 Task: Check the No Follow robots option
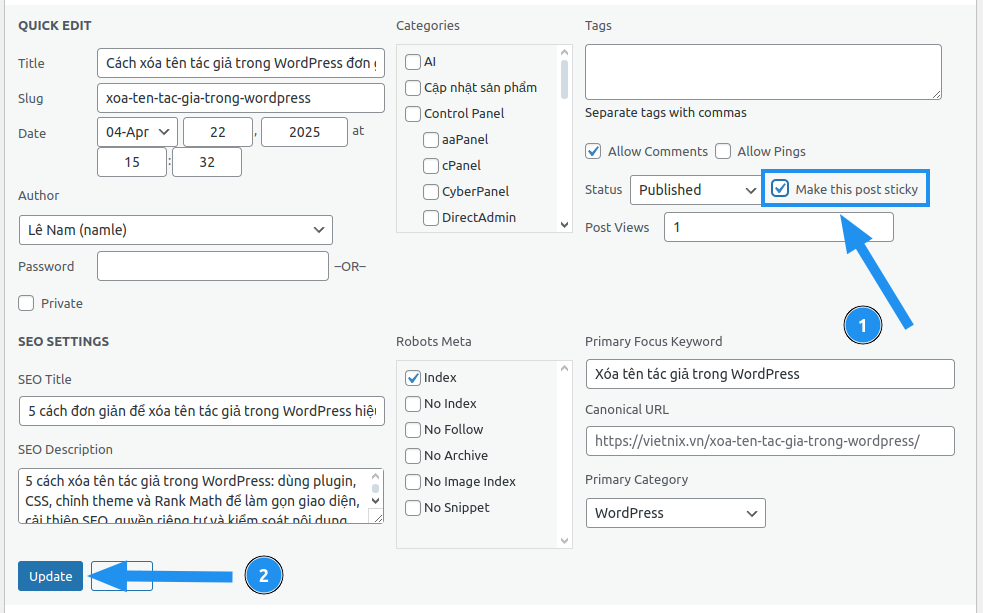coord(413,430)
